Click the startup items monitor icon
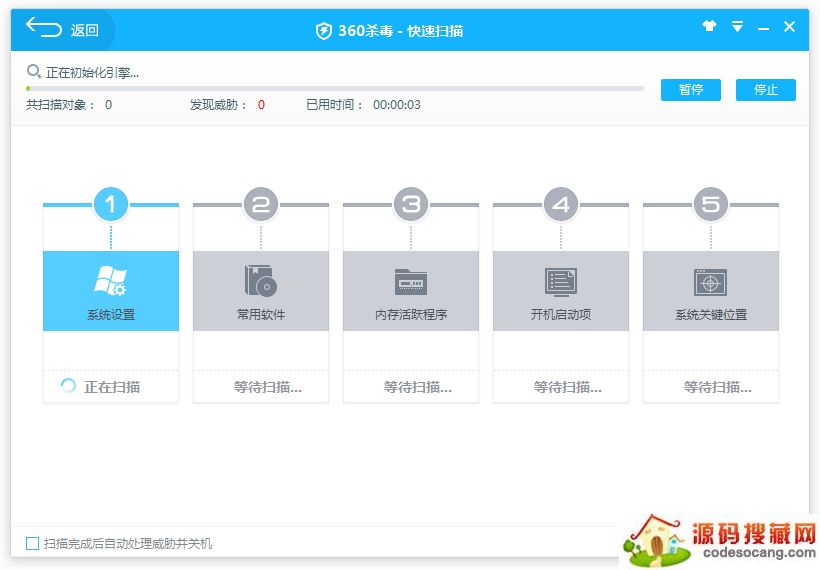The width and height of the screenshot is (820, 570). point(560,282)
